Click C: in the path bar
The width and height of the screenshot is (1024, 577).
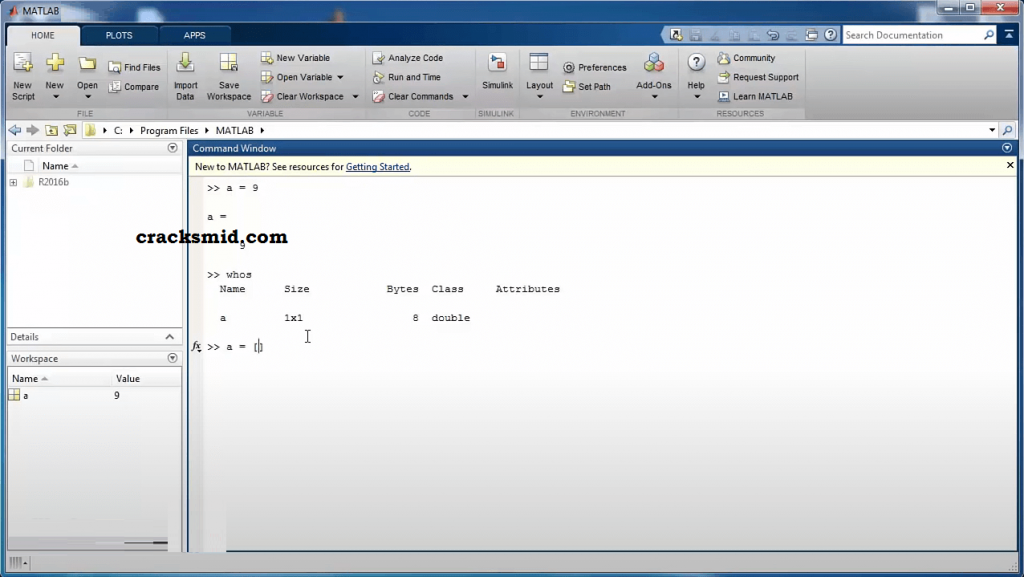[118, 131]
